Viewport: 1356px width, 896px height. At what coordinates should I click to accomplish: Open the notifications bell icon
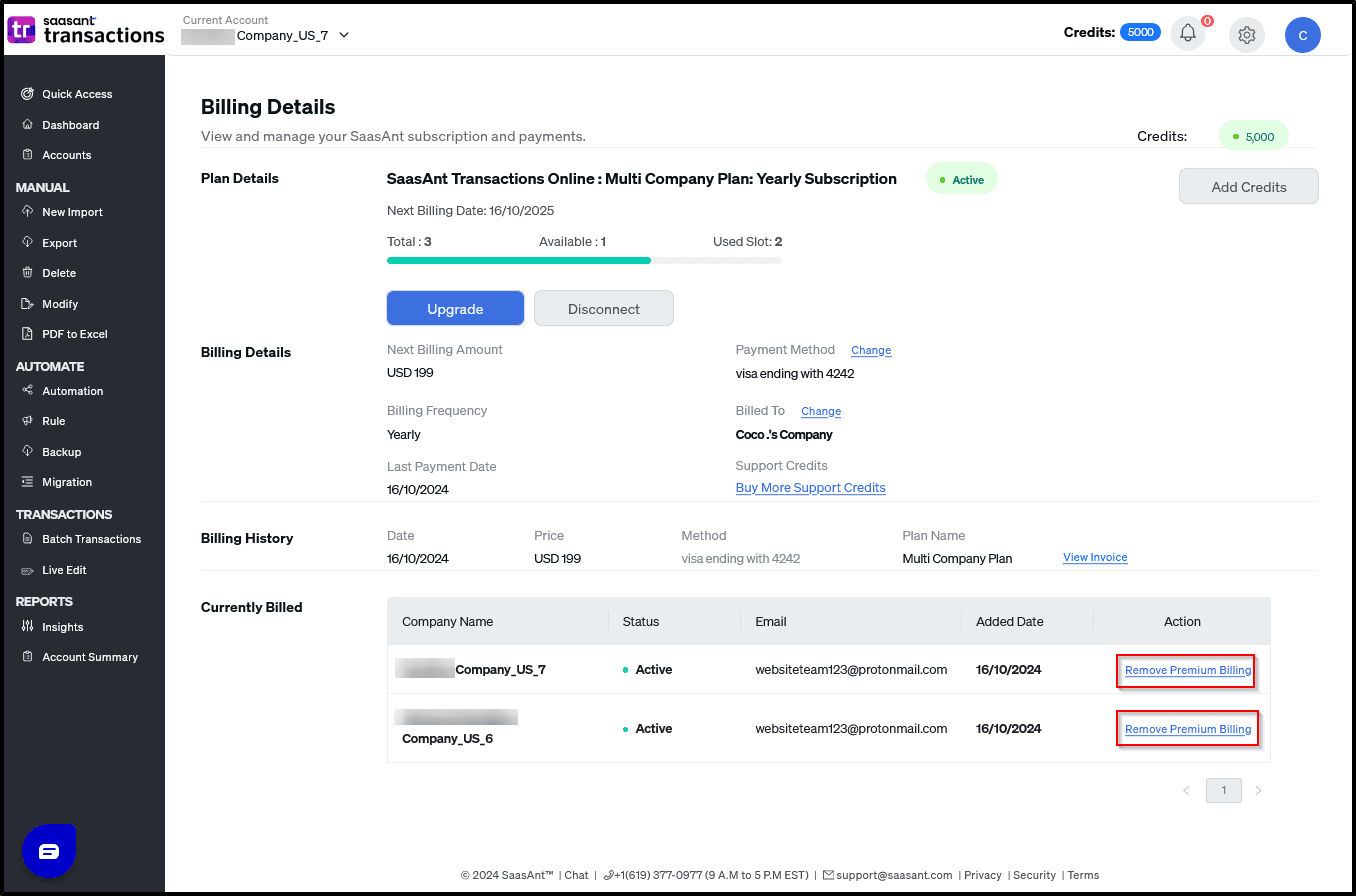(x=1188, y=33)
